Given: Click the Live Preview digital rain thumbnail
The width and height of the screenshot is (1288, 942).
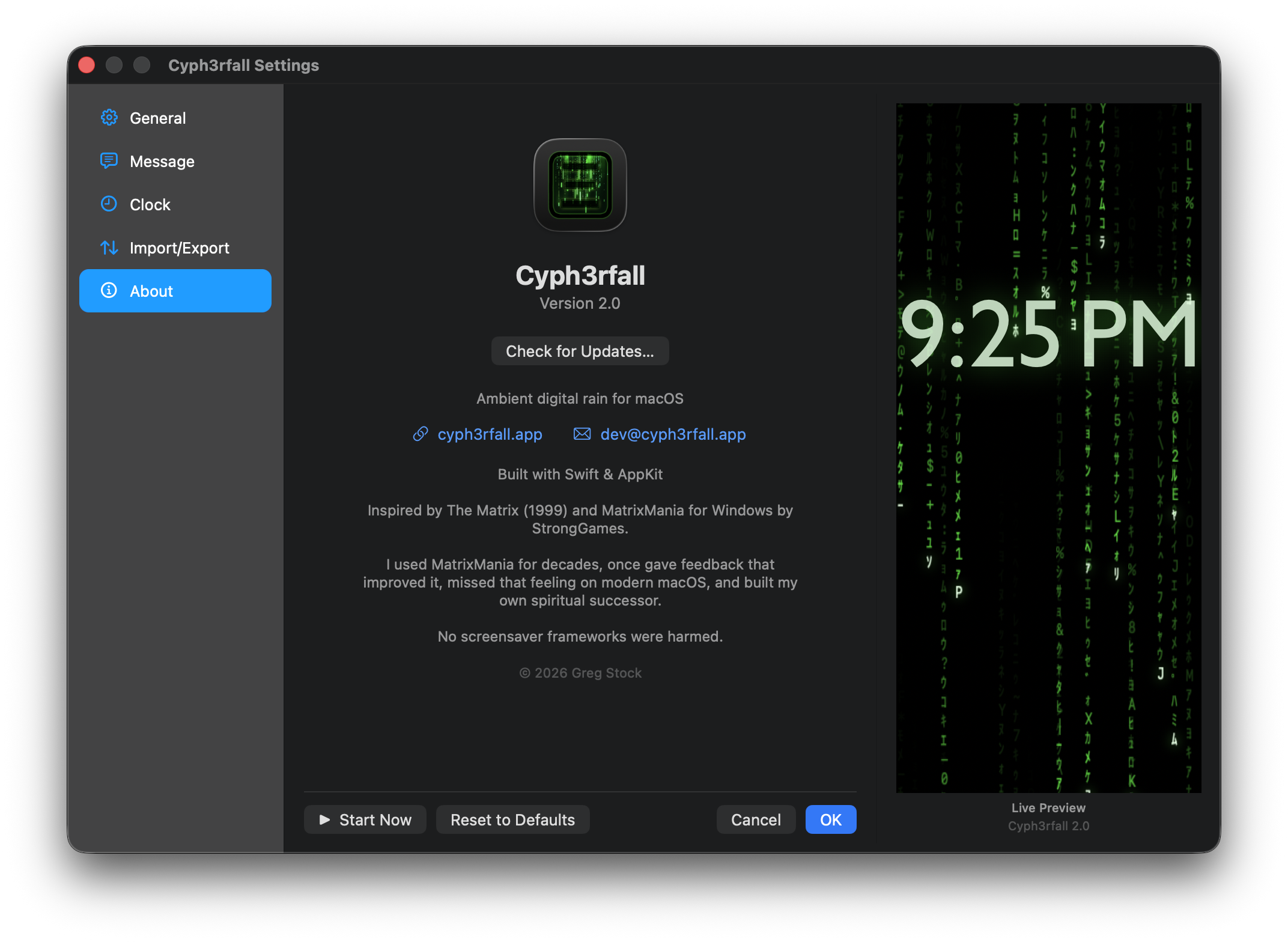Looking at the screenshot, I should [x=1048, y=448].
